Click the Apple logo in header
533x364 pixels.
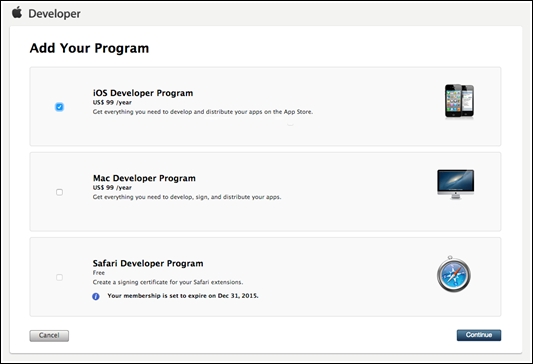[x=17, y=13]
